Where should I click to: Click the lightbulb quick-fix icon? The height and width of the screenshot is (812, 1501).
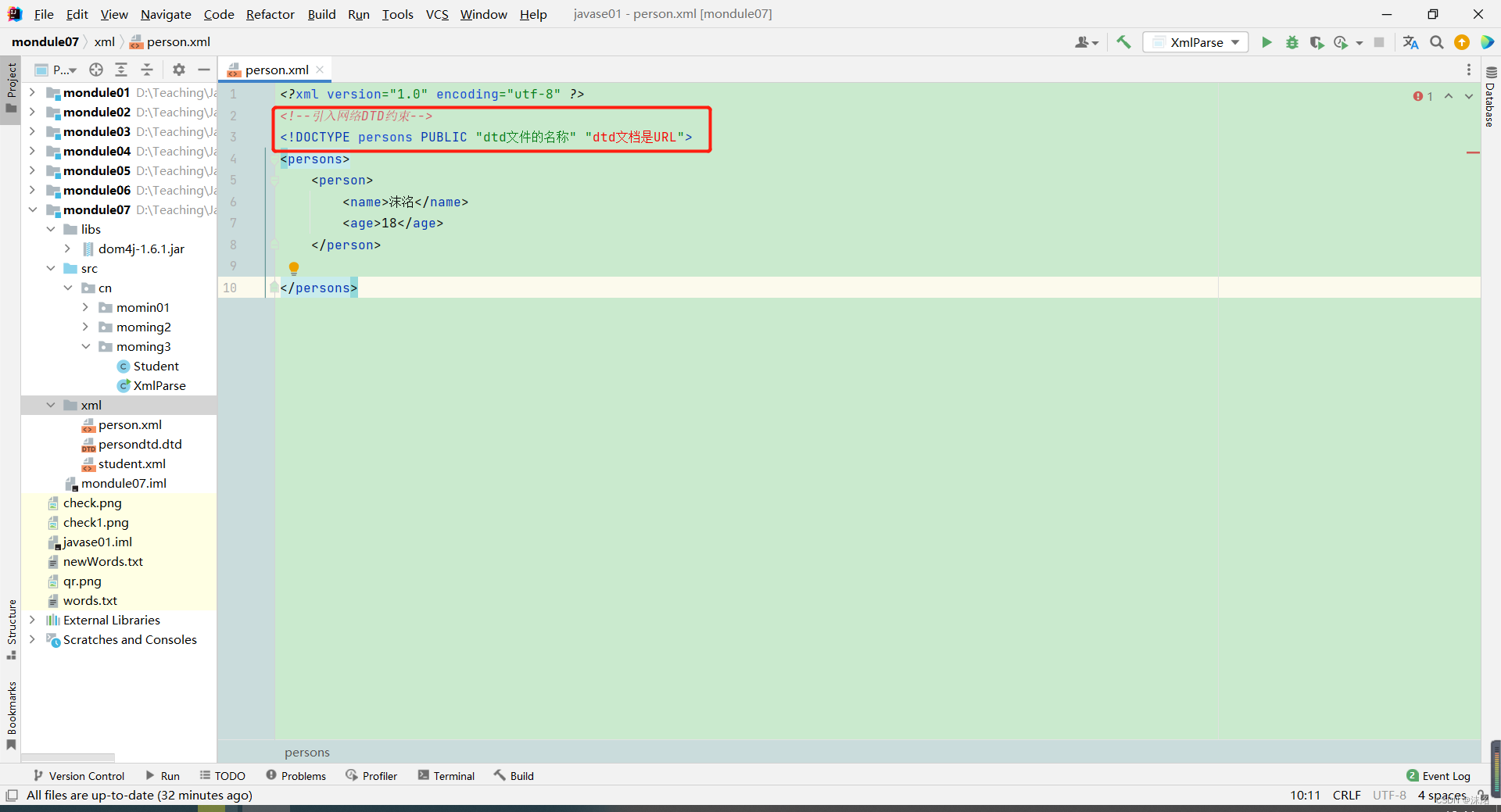294,268
